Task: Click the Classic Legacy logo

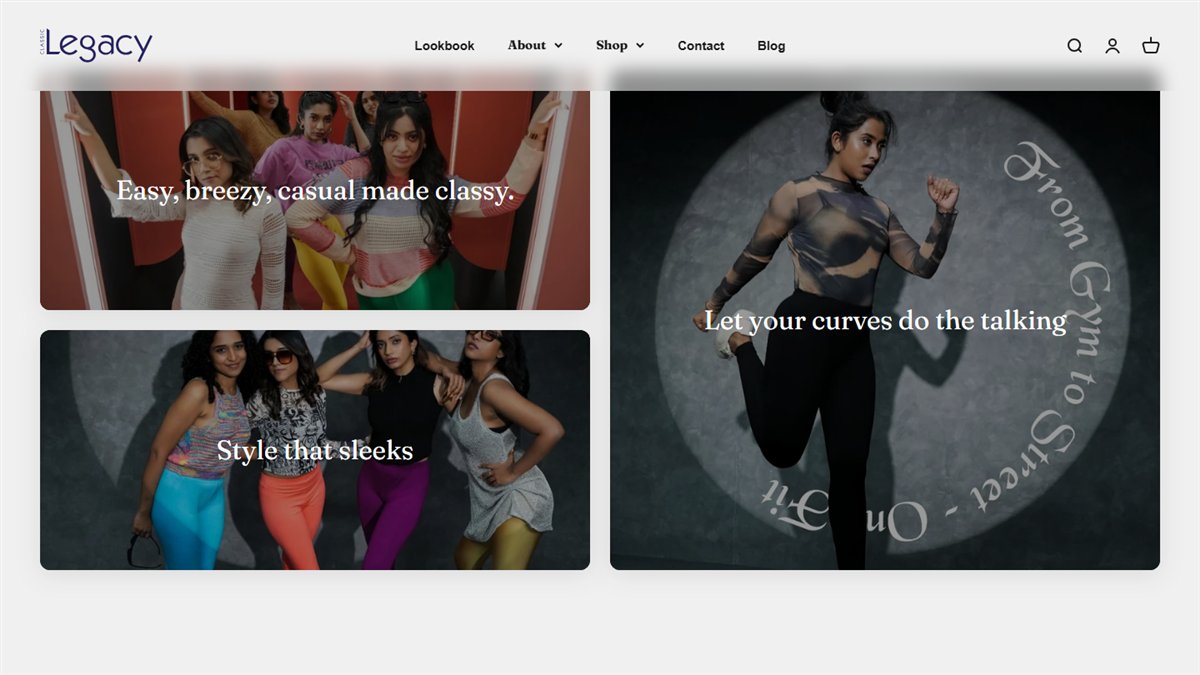Action: 97,45
